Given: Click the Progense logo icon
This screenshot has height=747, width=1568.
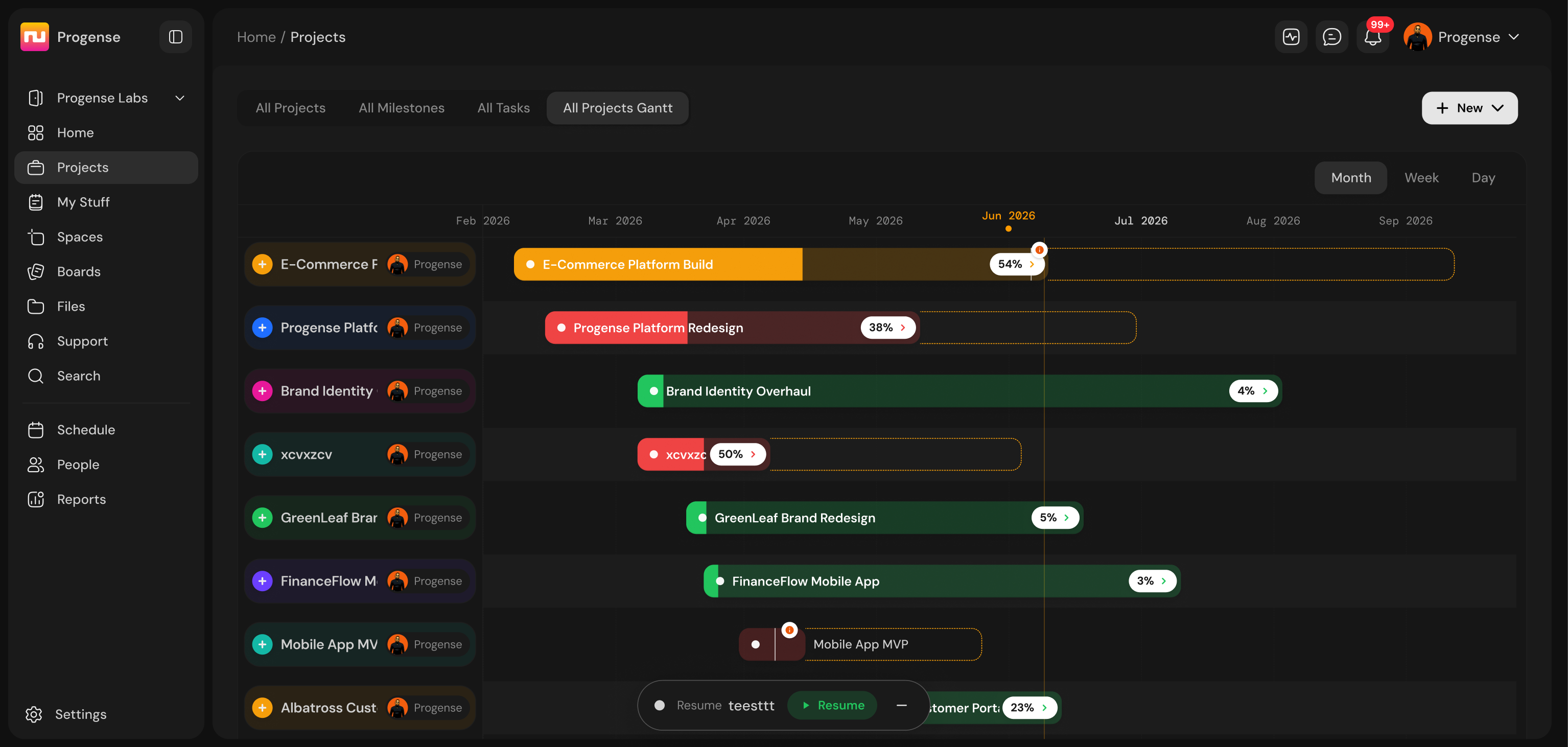Looking at the screenshot, I should [35, 37].
